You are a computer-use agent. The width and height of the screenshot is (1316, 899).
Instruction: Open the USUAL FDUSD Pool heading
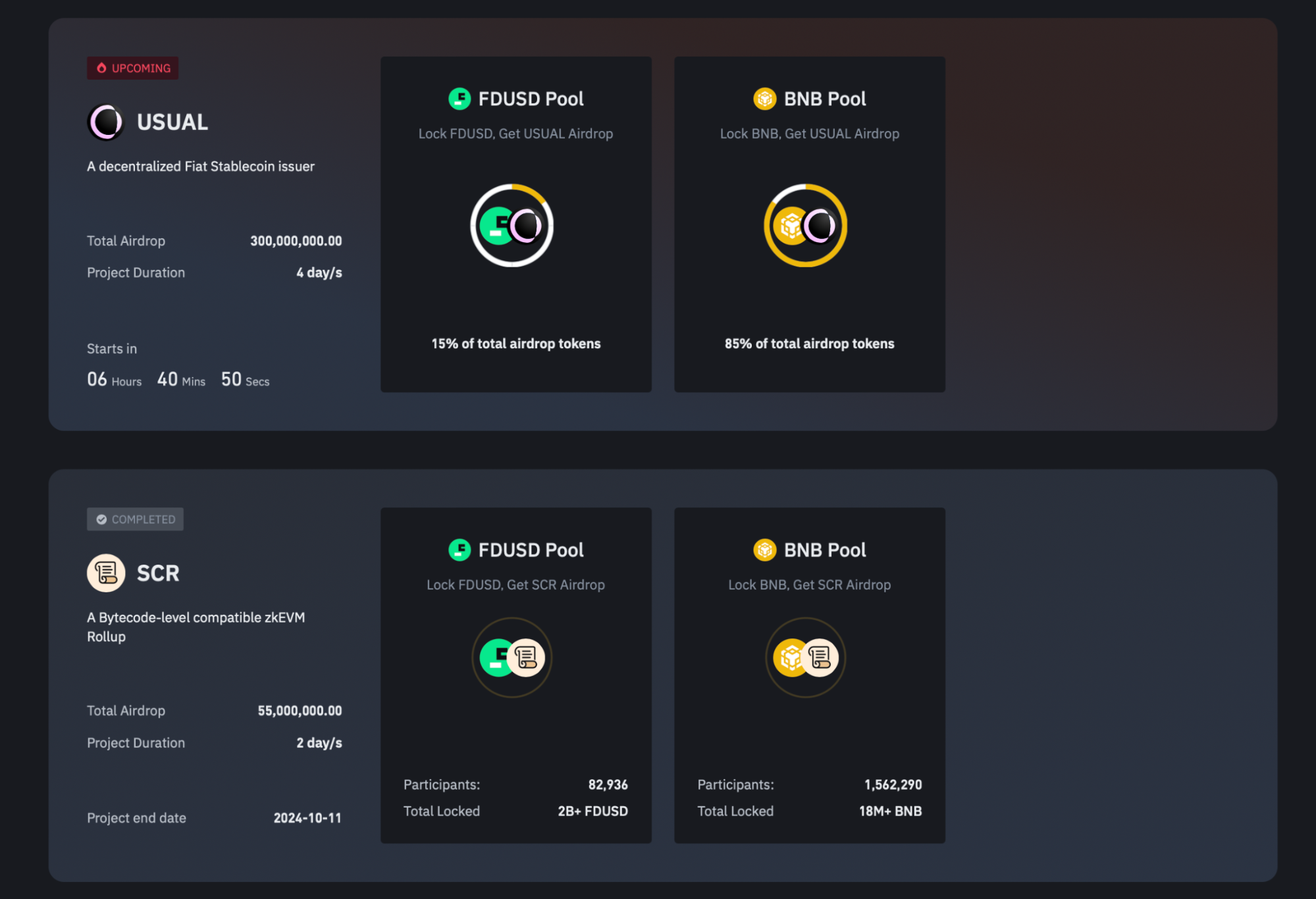pos(531,99)
